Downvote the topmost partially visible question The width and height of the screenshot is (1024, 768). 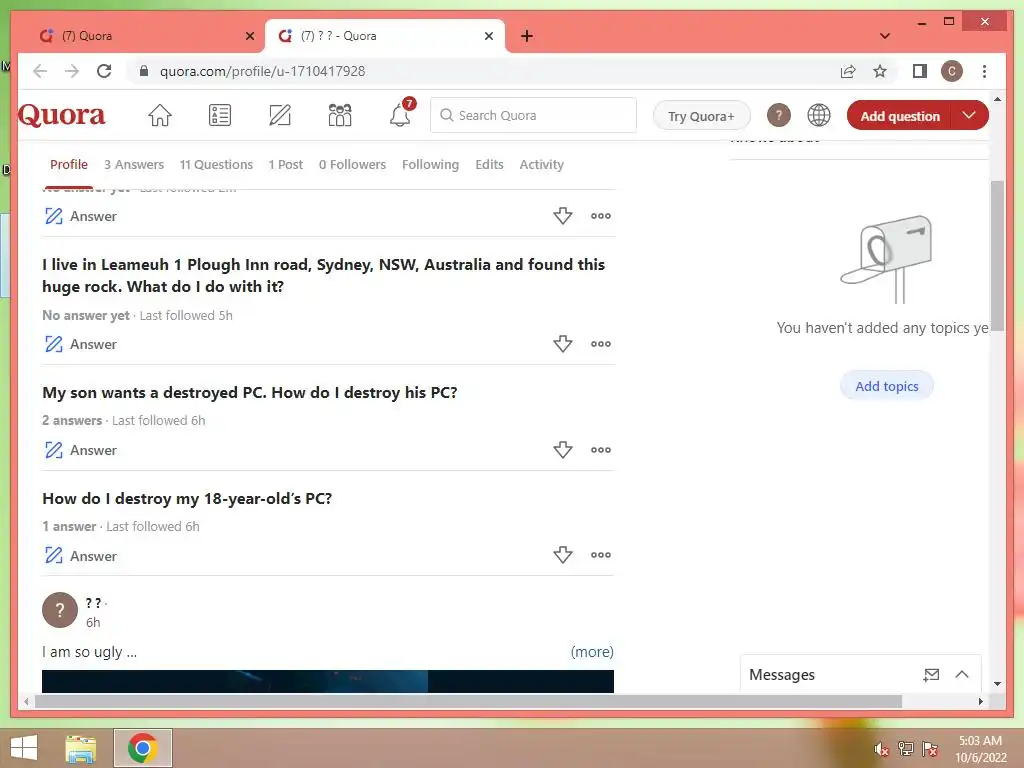(562, 216)
